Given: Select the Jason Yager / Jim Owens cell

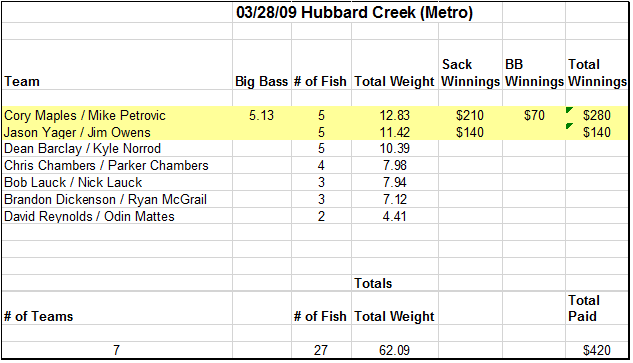Looking at the screenshot, I should click(117, 132).
